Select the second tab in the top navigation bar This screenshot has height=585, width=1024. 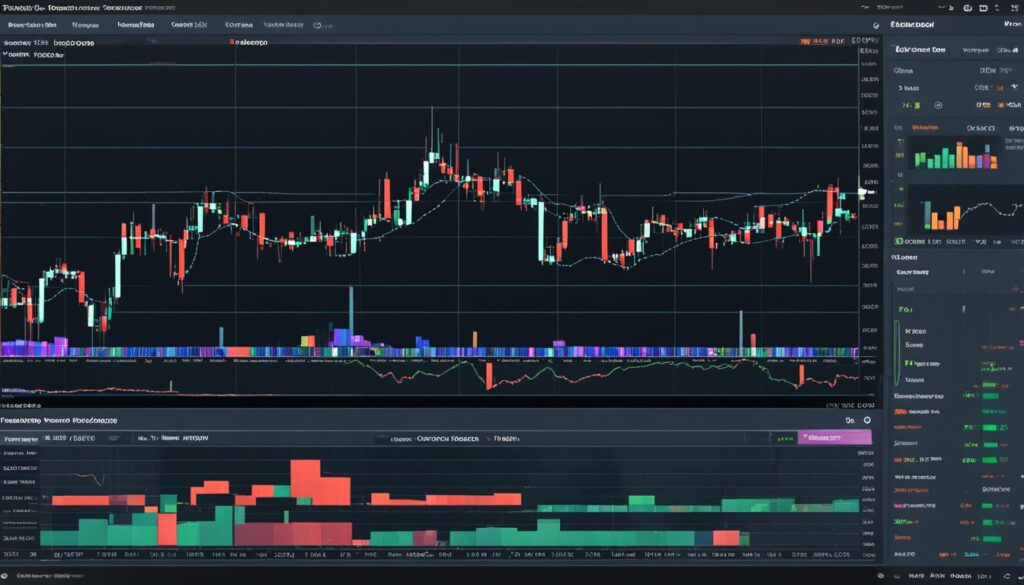click(86, 25)
